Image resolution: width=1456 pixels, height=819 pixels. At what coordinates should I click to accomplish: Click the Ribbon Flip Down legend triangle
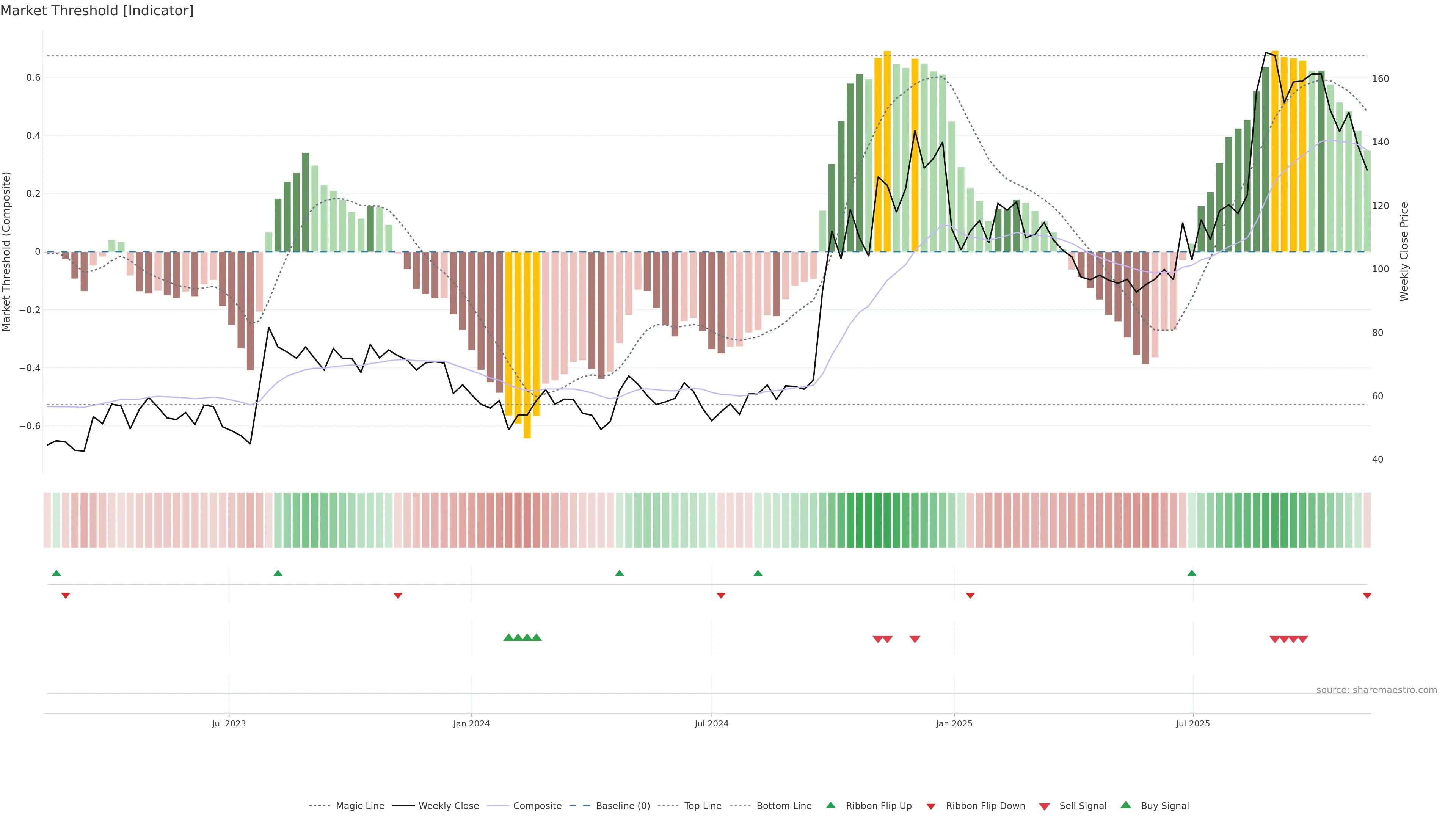[x=931, y=806]
